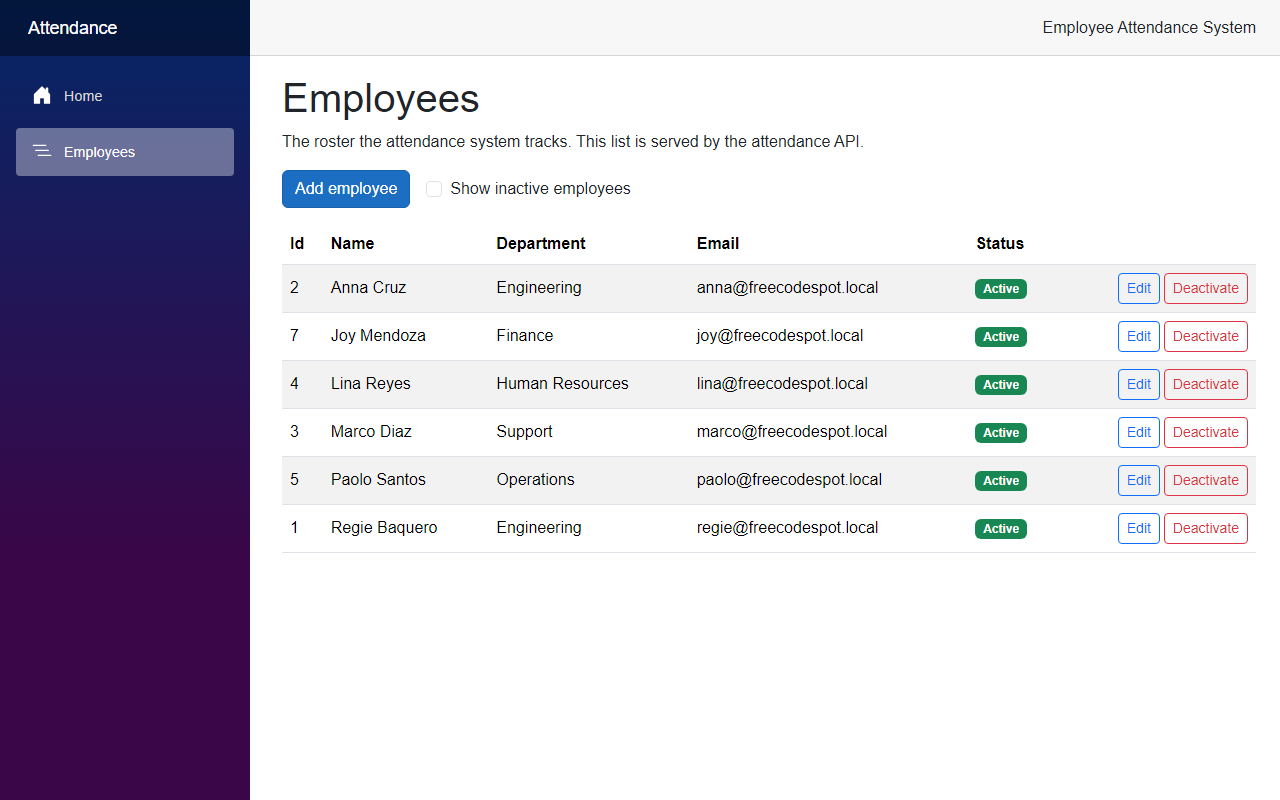Click the Email column header
Viewport: 1280px width, 800px height.
tap(718, 243)
